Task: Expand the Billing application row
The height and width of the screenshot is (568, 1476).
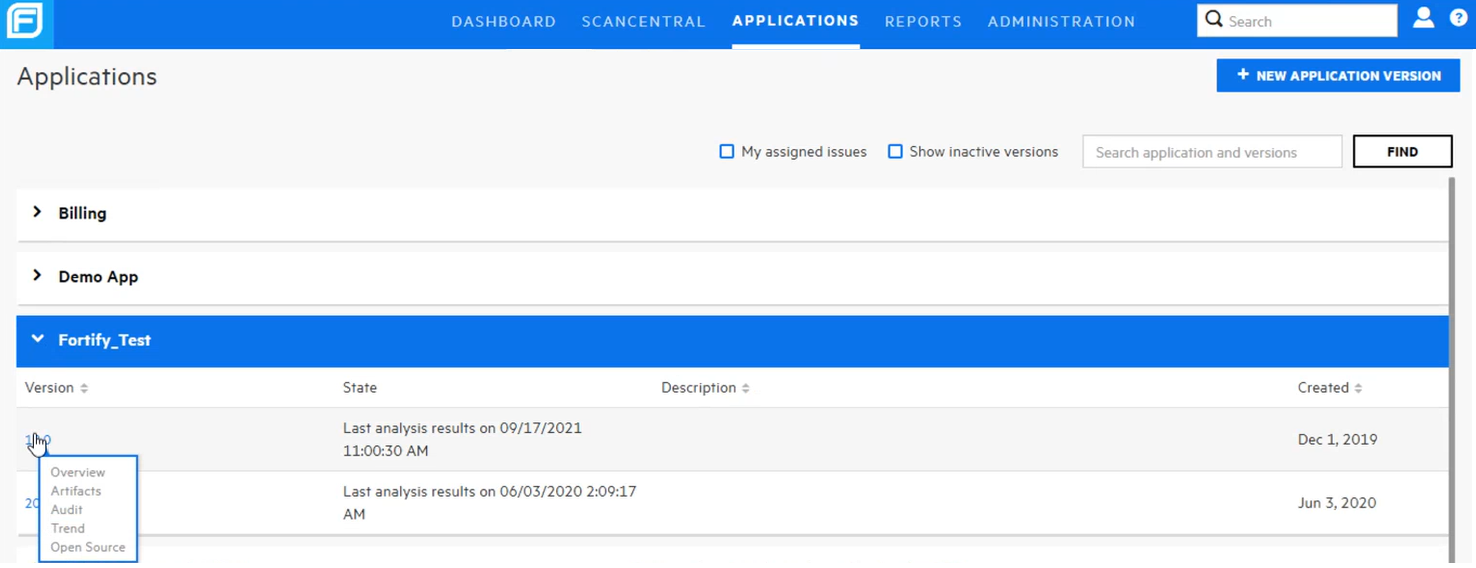Action: coord(732,213)
